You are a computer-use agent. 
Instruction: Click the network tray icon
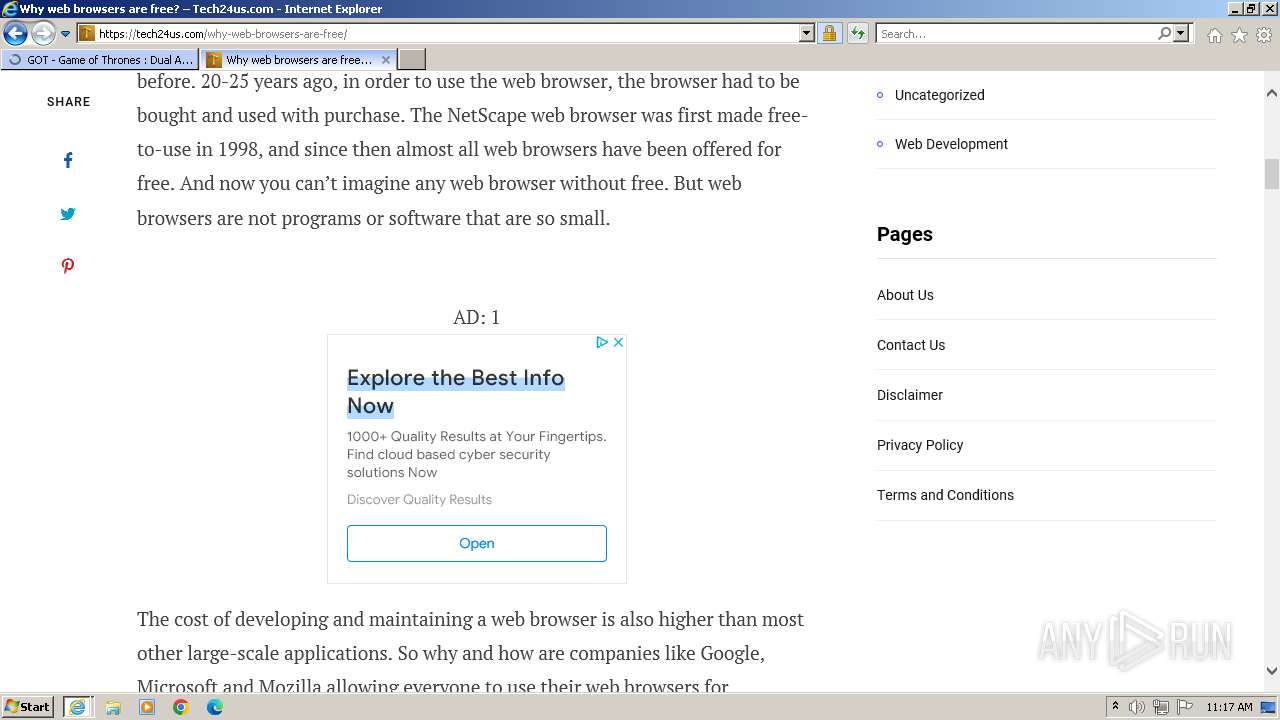point(1161,707)
